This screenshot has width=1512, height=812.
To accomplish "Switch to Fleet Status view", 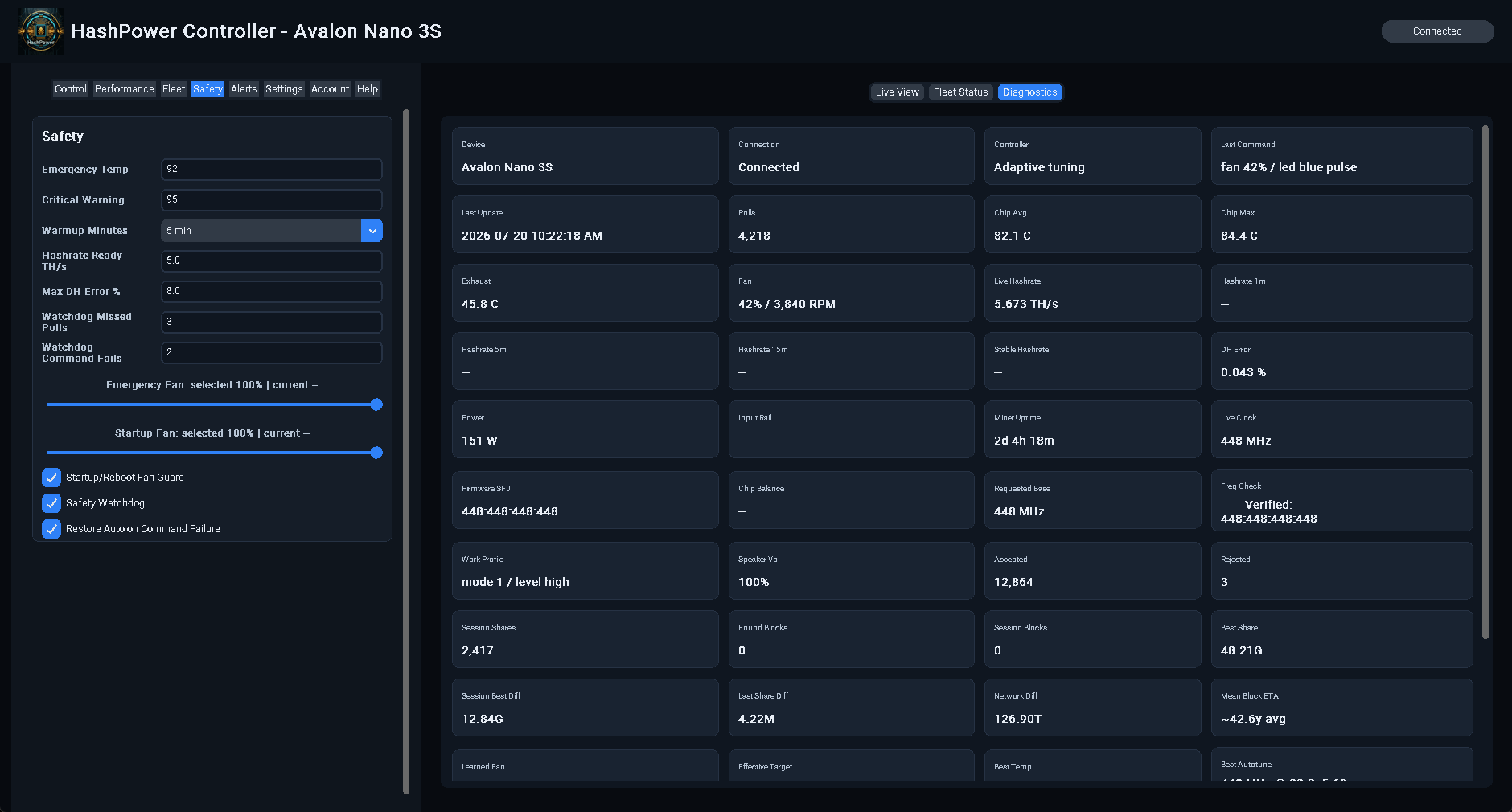I will (x=960, y=92).
